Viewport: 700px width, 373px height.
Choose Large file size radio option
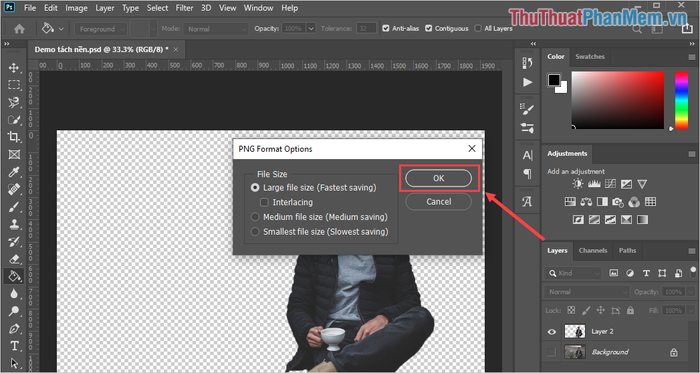(255, 188)
